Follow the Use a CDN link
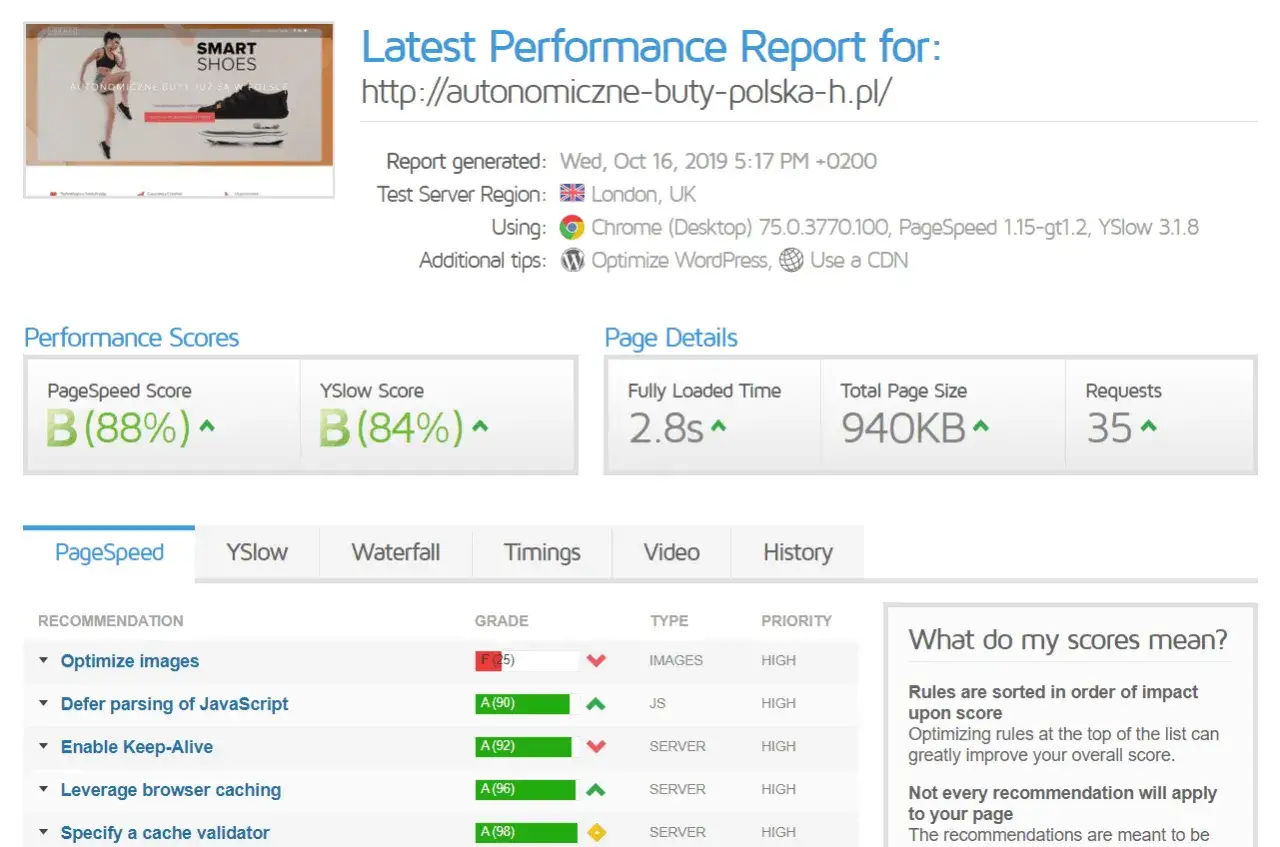1280x847 pixels. click(x=859, y=261)
